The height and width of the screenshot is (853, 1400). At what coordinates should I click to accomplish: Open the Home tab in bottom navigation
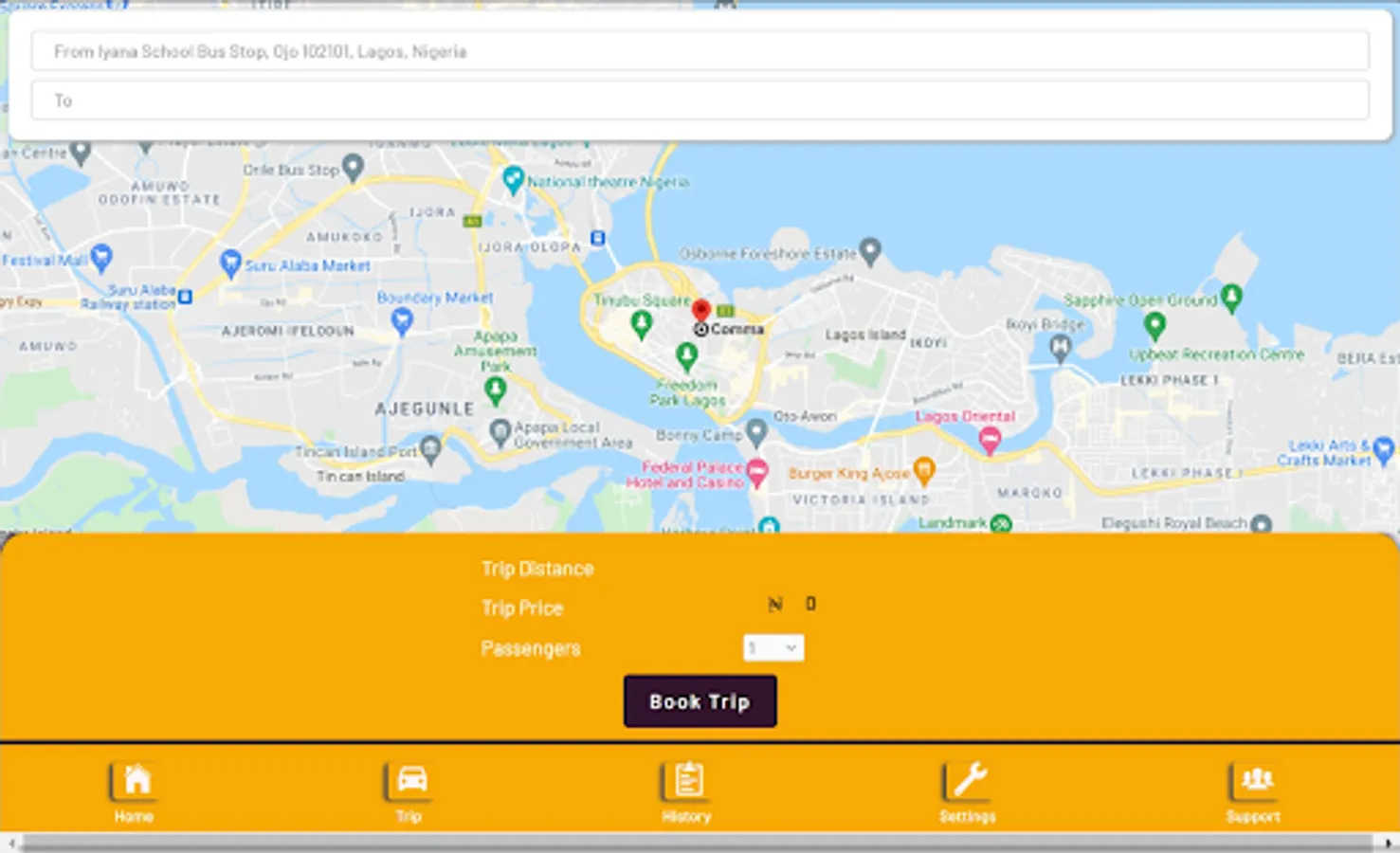tap(134, 791)
